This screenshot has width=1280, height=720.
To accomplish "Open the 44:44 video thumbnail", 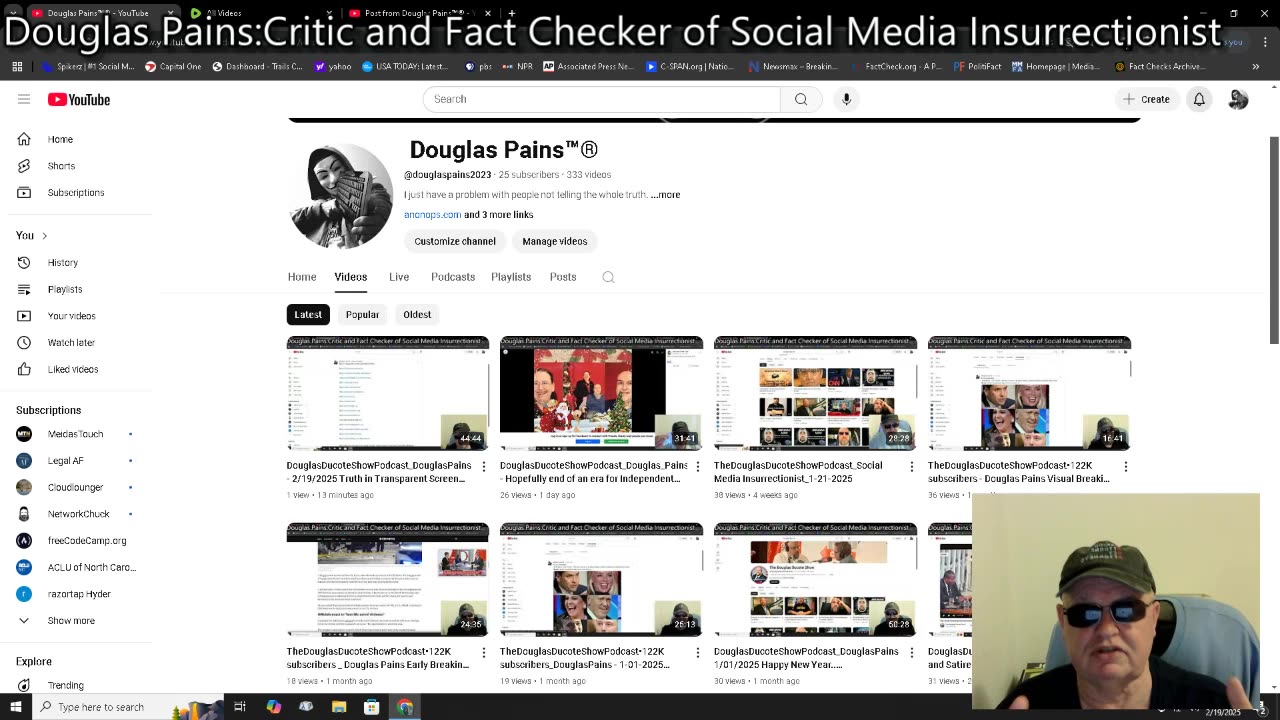I will [x=388, y=393].
